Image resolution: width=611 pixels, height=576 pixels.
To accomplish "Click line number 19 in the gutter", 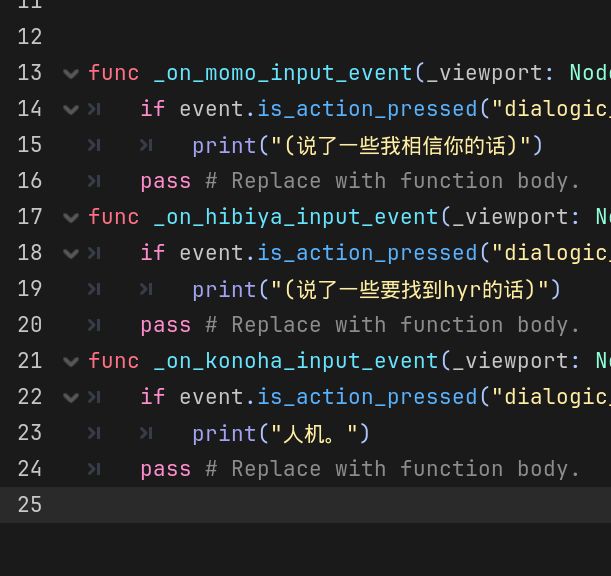I will pos(30,288).
